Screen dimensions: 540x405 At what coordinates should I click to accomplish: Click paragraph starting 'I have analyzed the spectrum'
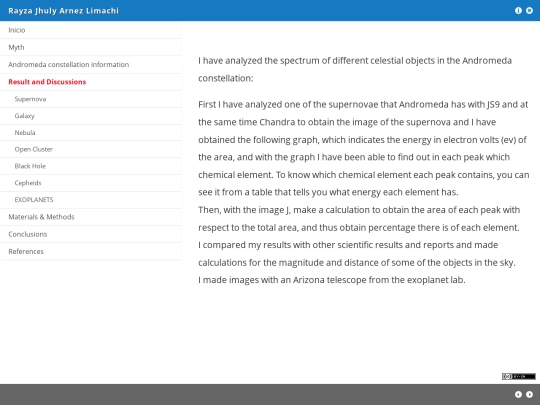[x=355, y=69]
